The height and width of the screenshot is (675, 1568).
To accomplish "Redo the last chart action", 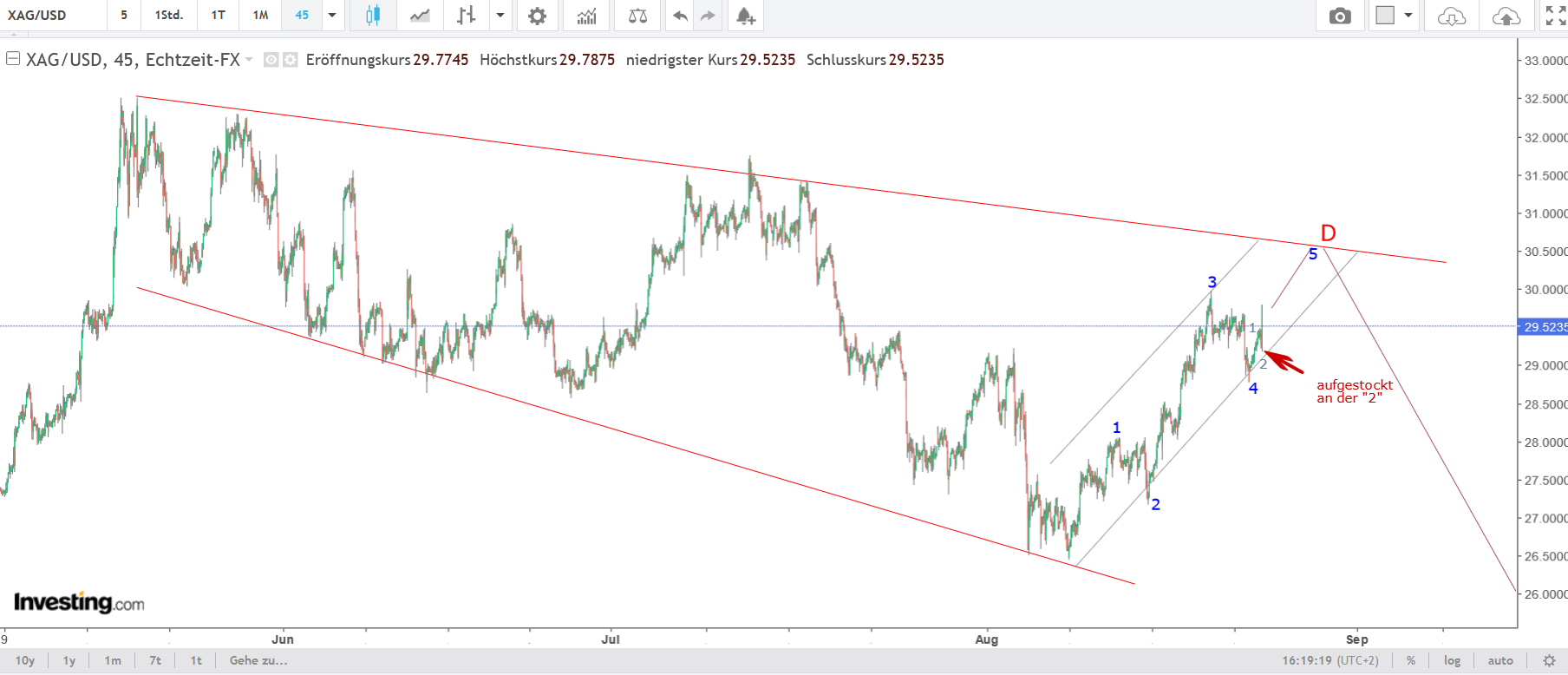I will [x=709, y=16].
